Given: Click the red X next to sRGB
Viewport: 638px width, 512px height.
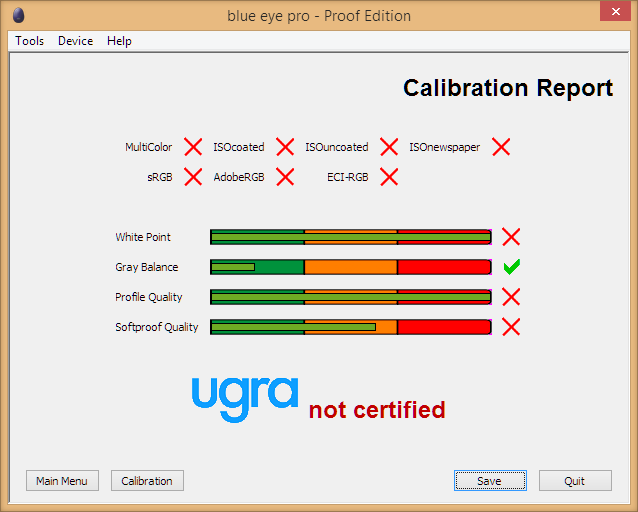Looking at the screenshot, I should click(x=193, y=177).
